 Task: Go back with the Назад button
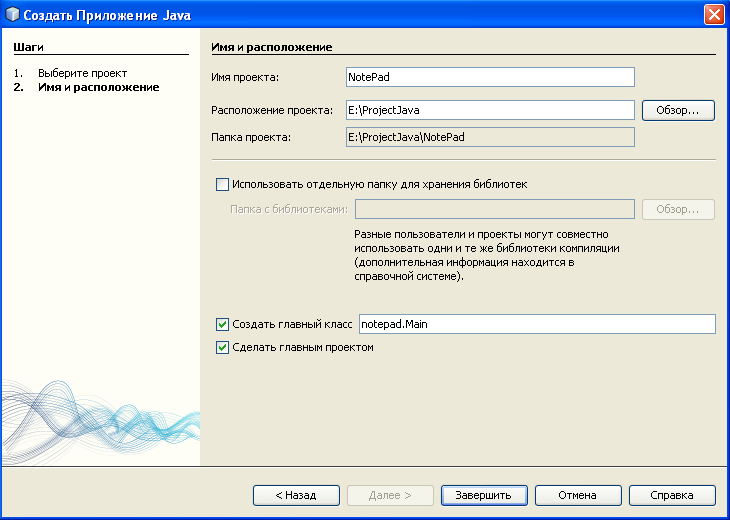[x=296, y=495]
